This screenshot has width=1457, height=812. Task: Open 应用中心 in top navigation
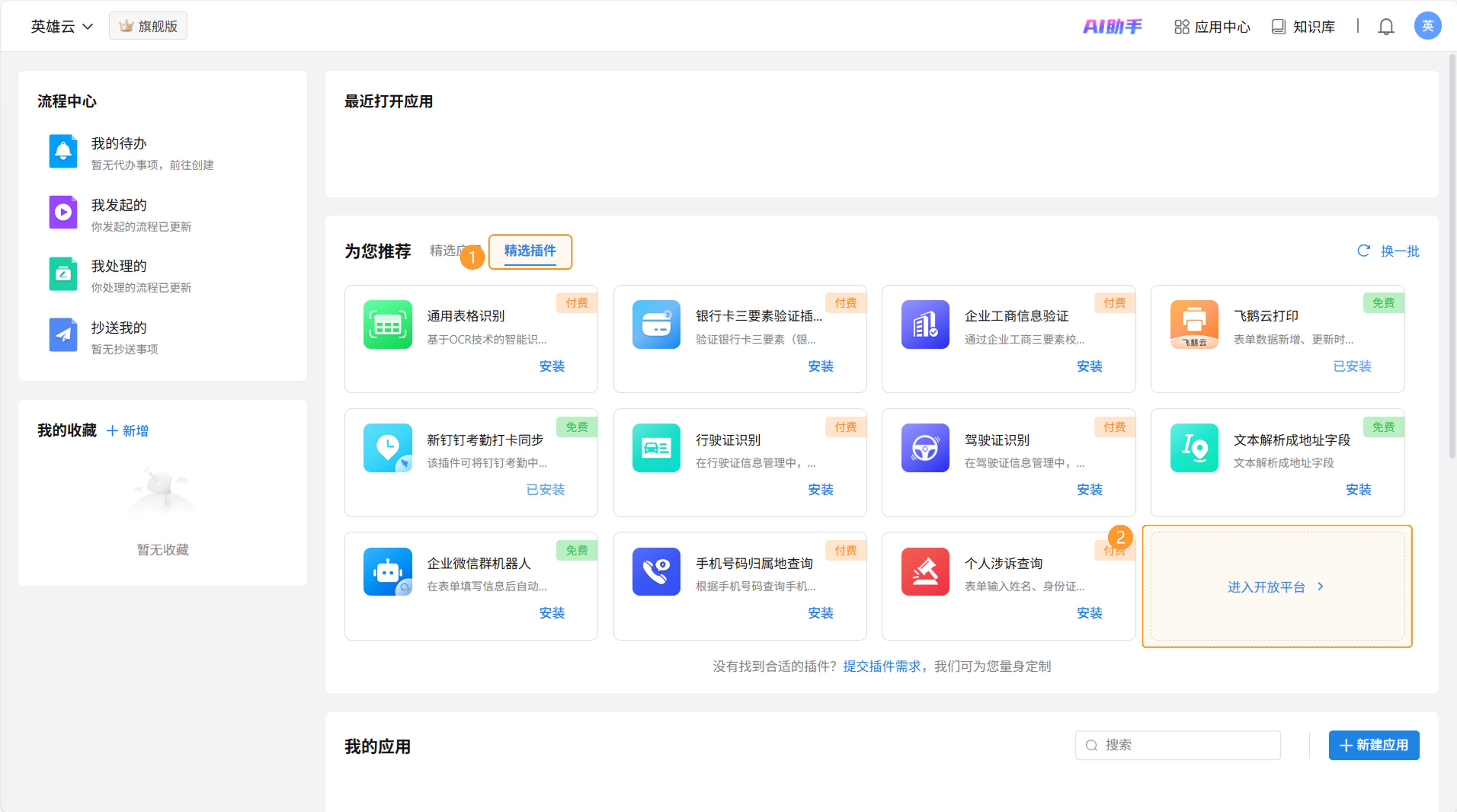tap(1212, 26)
